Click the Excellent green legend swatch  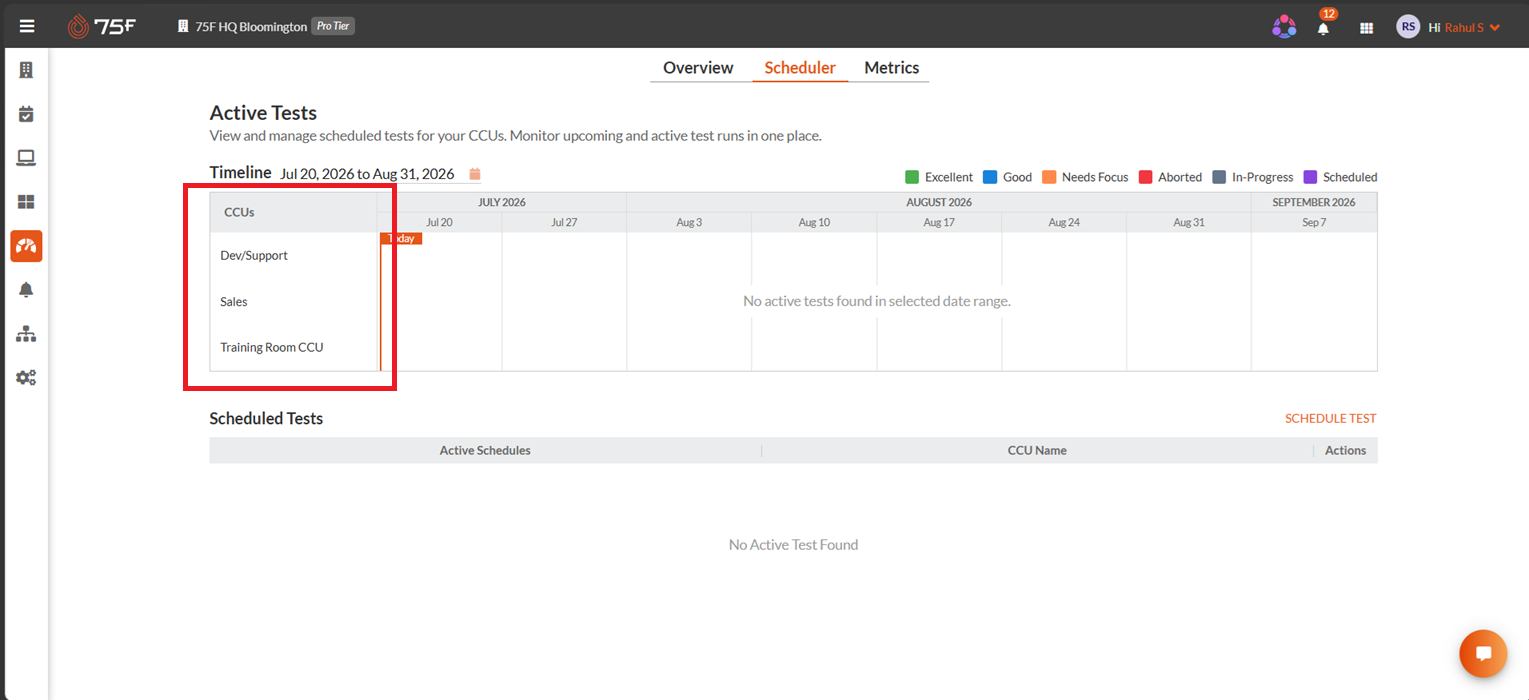click(912, 177)
